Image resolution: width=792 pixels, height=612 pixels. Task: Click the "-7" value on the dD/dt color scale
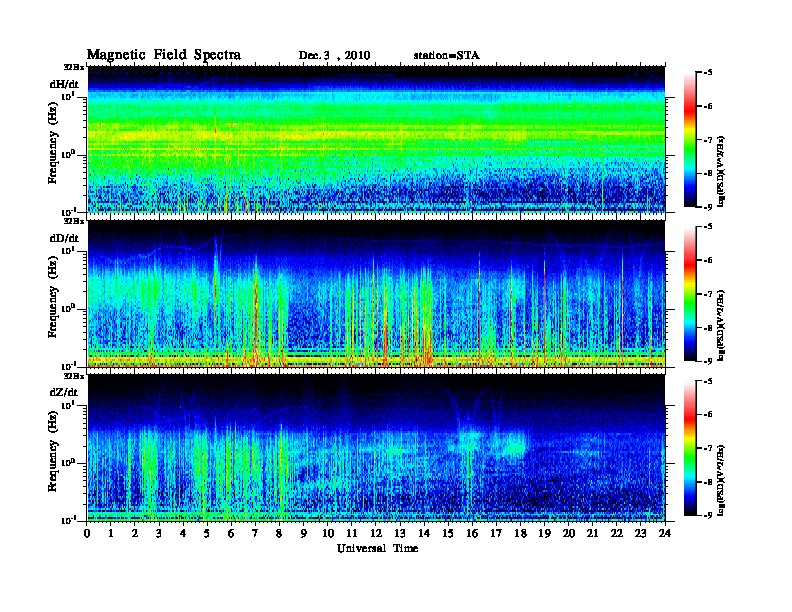(x=708, y=294)
